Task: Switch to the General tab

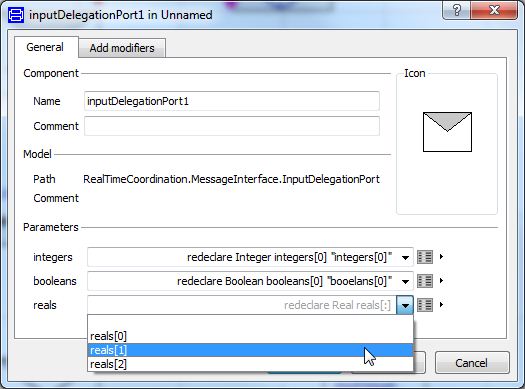Action: tap(45, 47)
